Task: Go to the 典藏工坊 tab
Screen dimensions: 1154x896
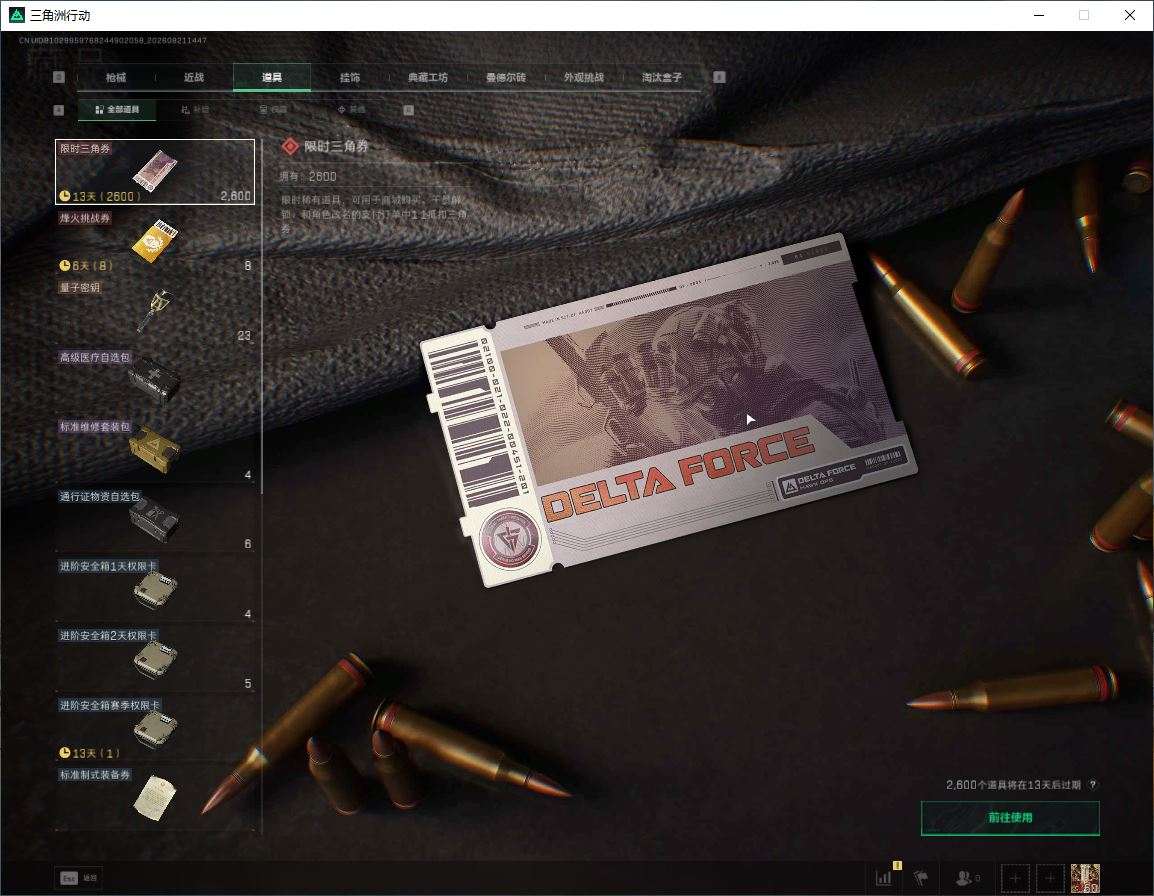Action: click(428, 77)
